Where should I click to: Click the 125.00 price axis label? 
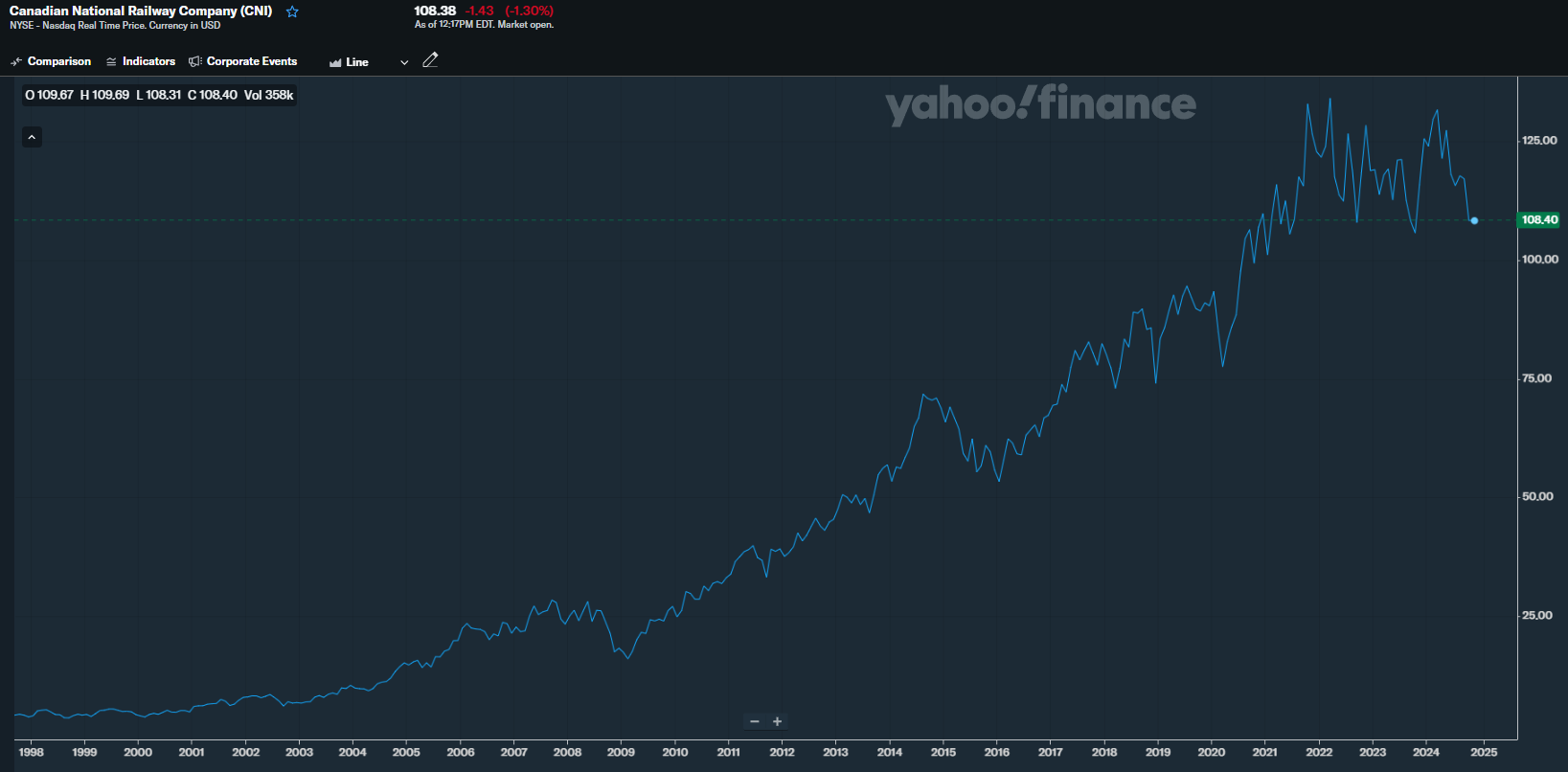point(1539,141)
